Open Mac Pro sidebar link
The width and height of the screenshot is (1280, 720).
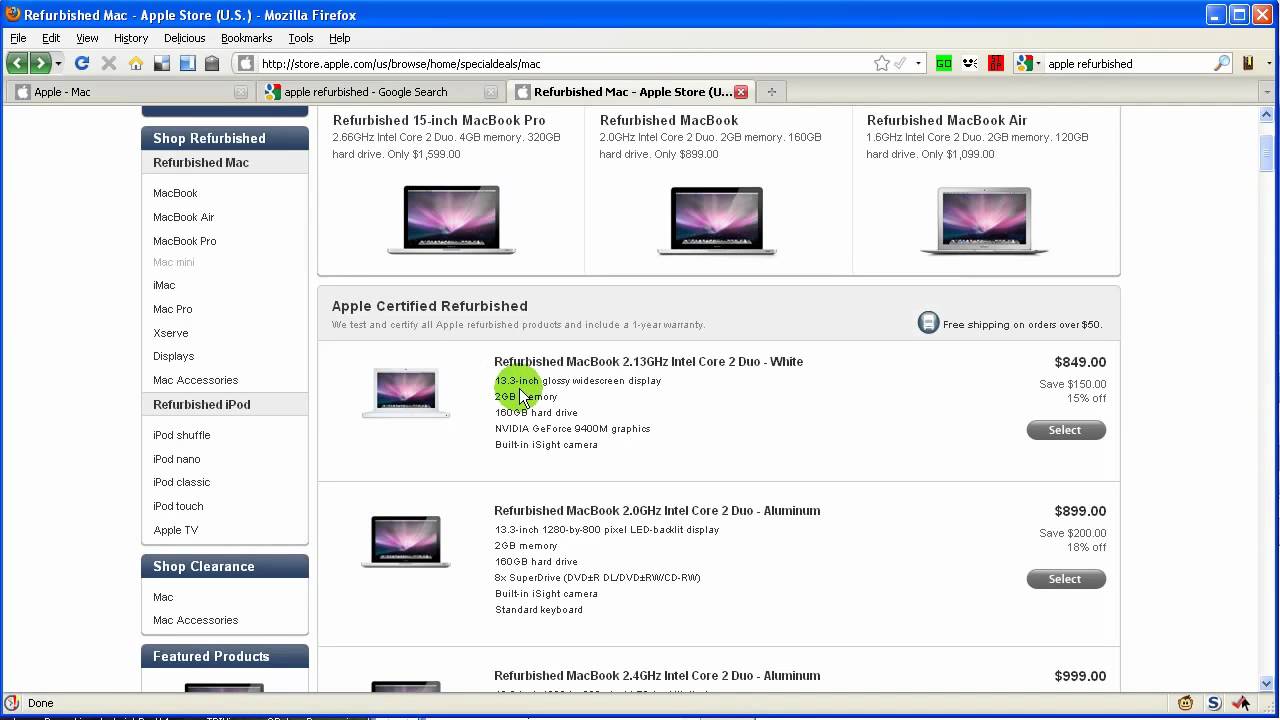pos(172,309)
